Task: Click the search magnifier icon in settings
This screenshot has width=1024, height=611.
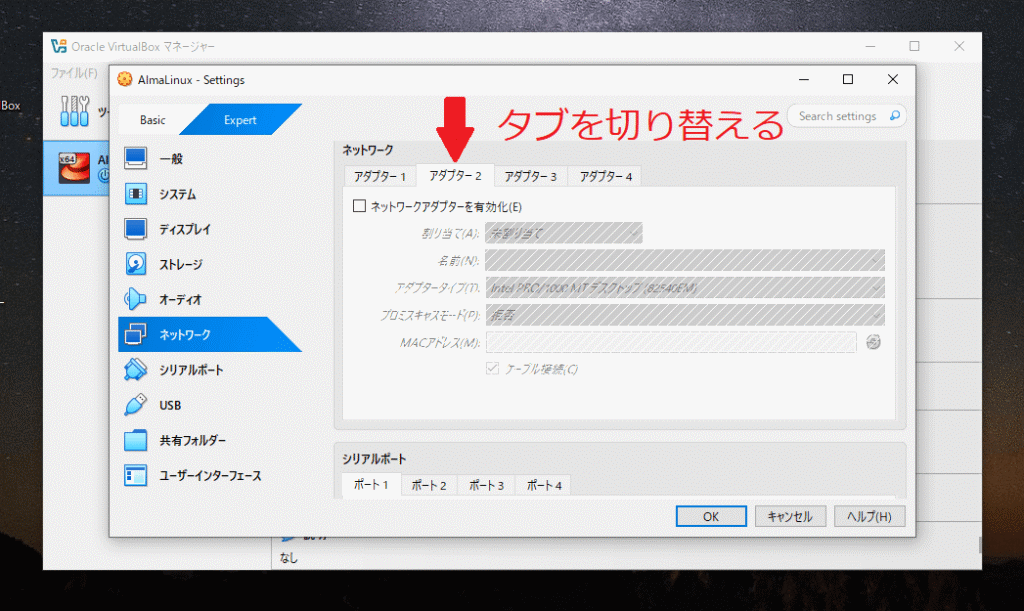Action: pos(895,116)
